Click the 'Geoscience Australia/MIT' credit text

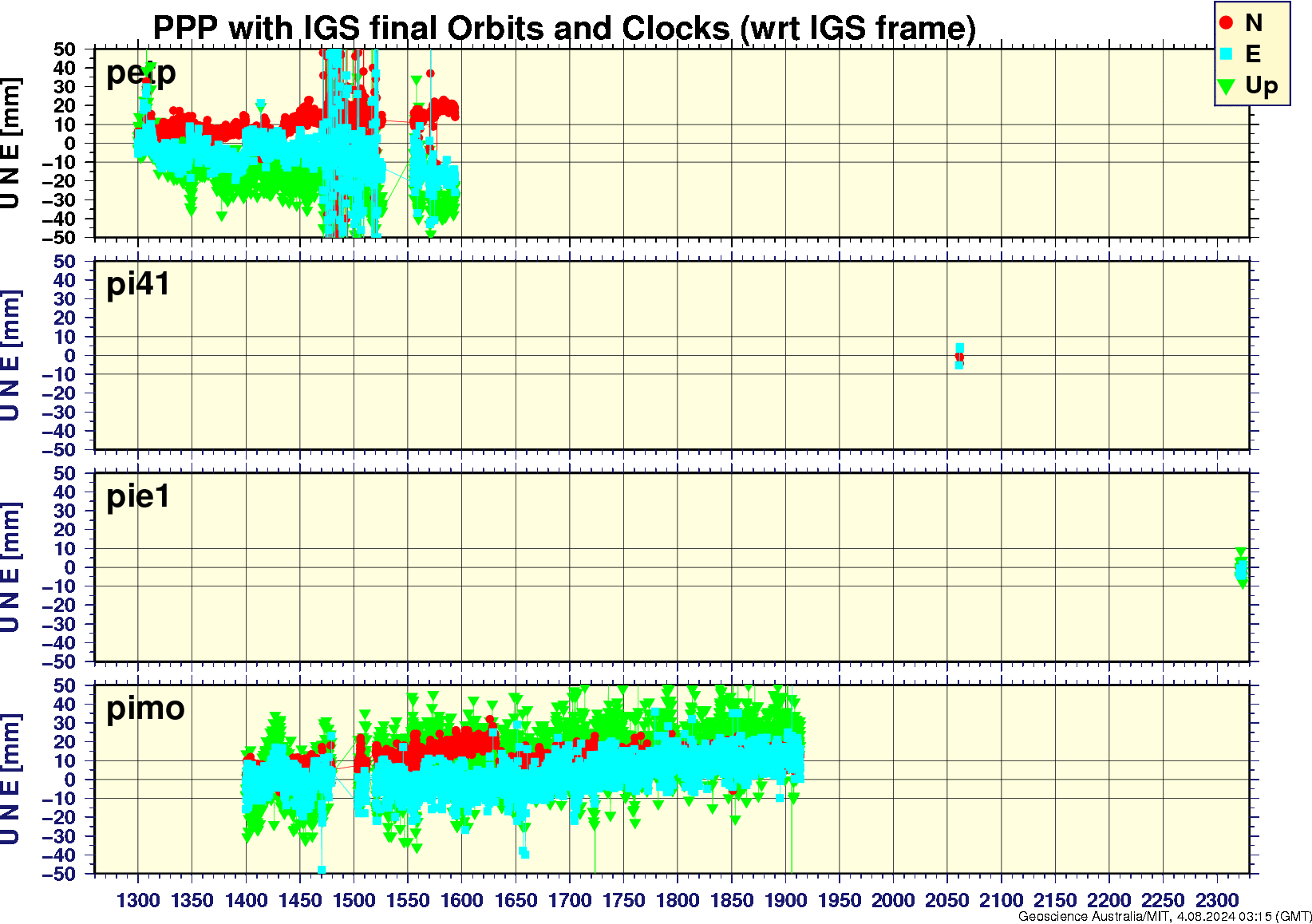tap(1093, 917)
